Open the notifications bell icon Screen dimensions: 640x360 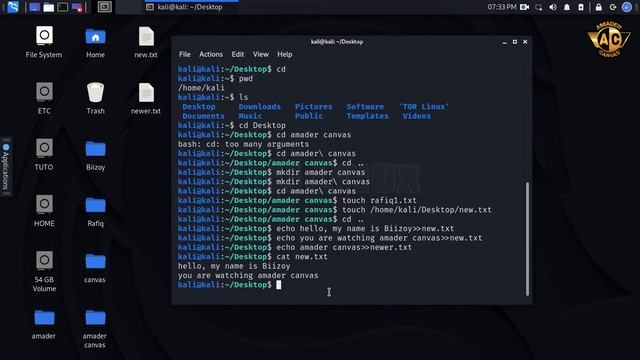(x=567, y=7)
